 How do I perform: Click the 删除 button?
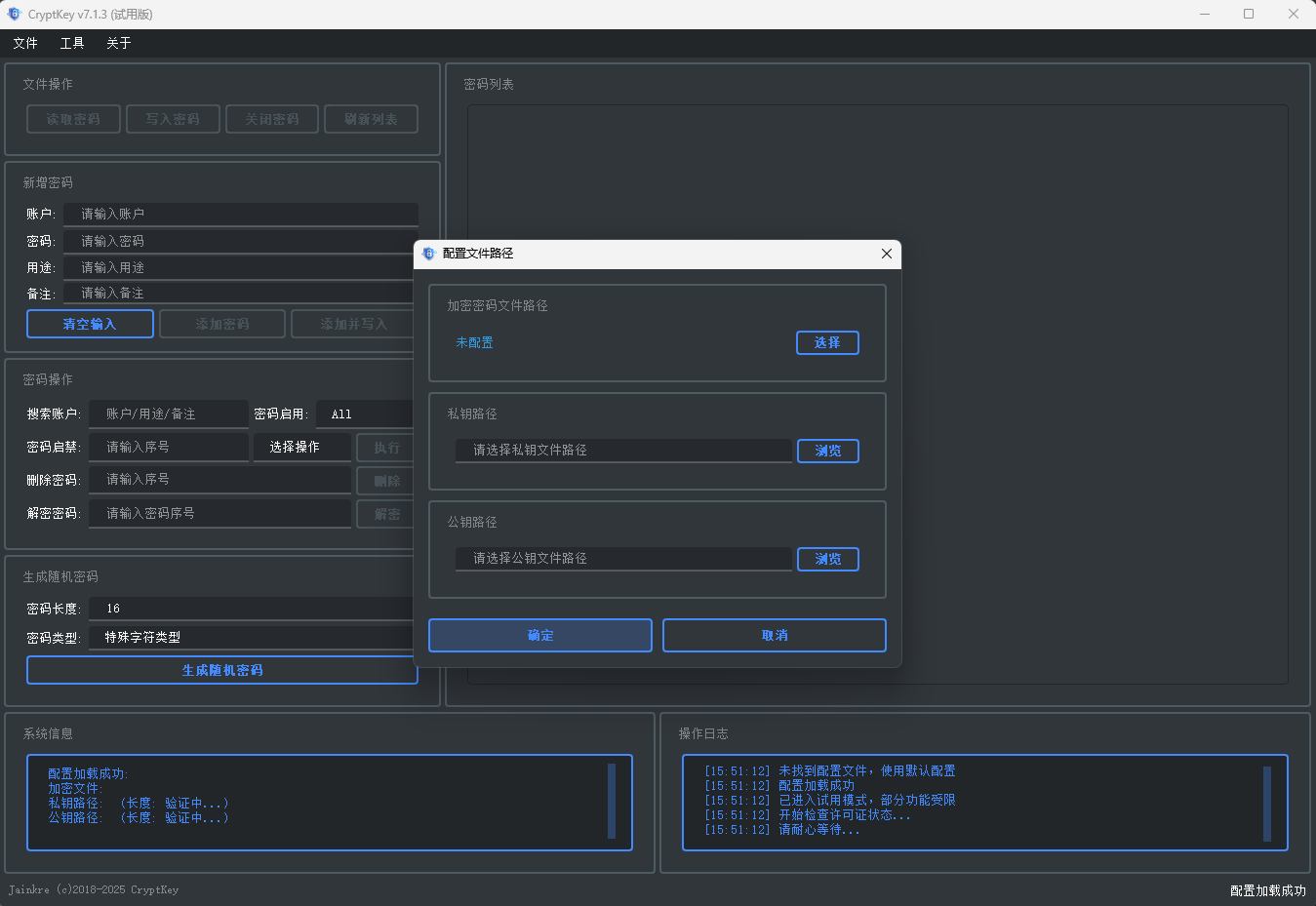385,481
